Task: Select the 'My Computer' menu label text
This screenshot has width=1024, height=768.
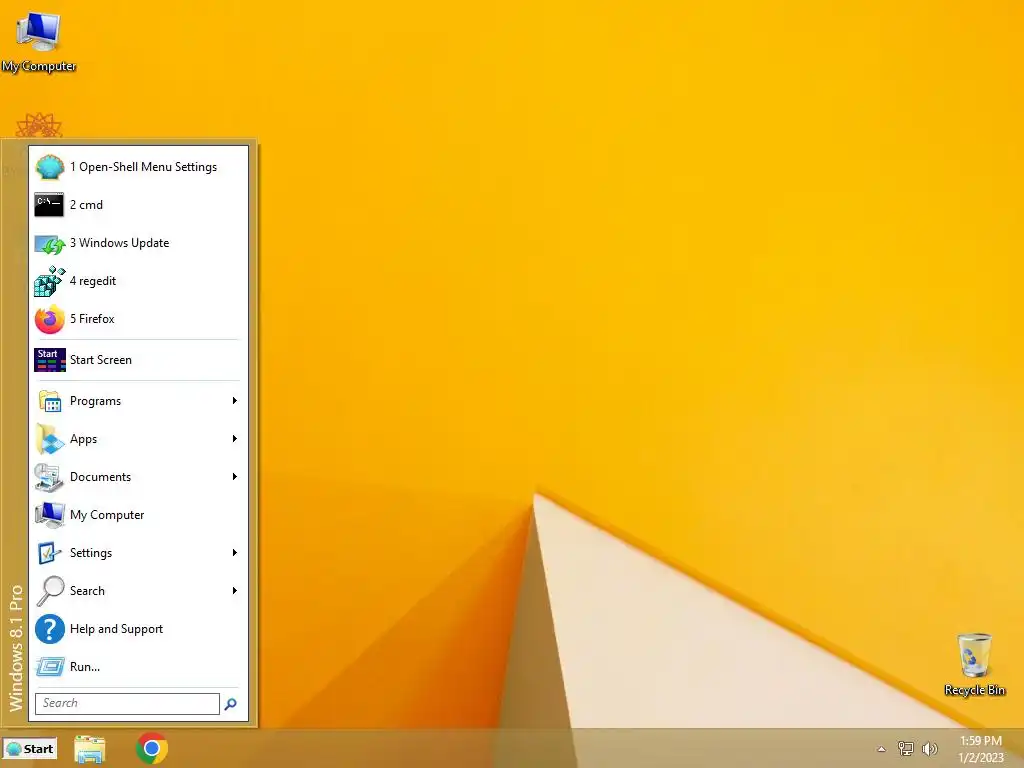Action: tap(107, 515)
